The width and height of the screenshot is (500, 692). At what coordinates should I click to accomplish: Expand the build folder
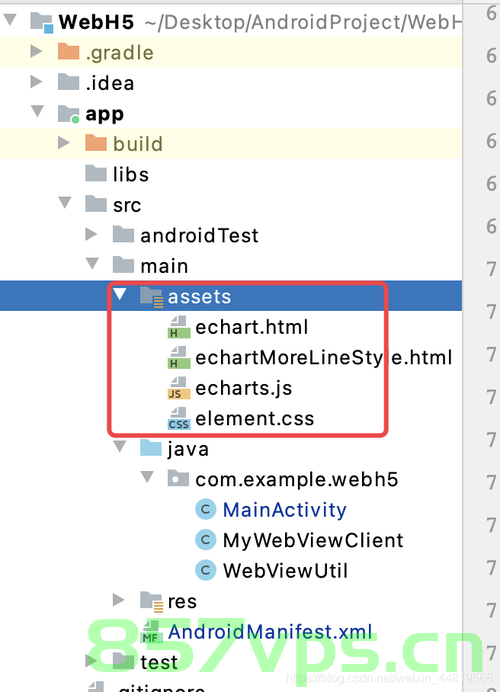tap(64, 143)
